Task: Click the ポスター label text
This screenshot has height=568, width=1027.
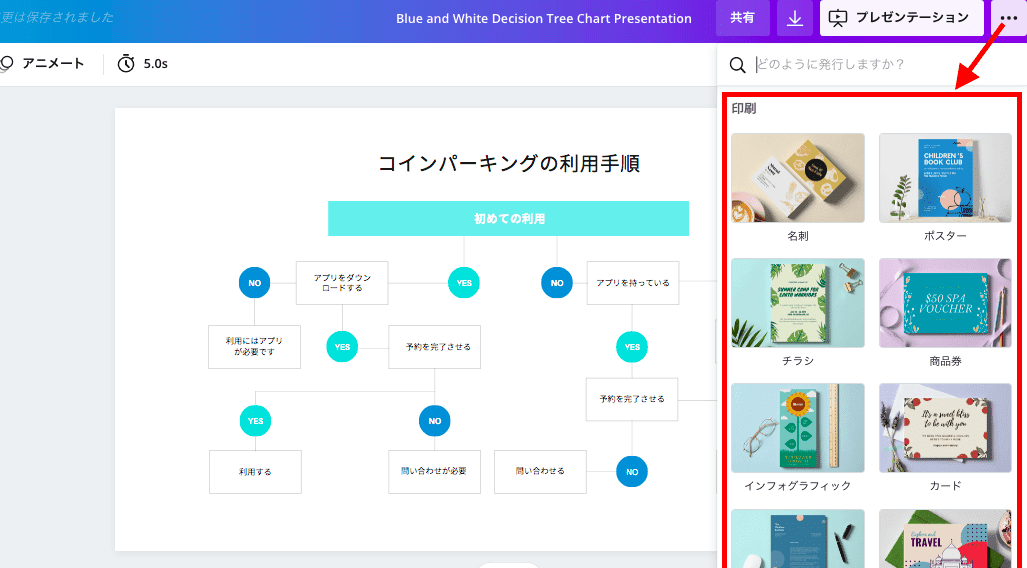Action: click(x=945, y=236)
